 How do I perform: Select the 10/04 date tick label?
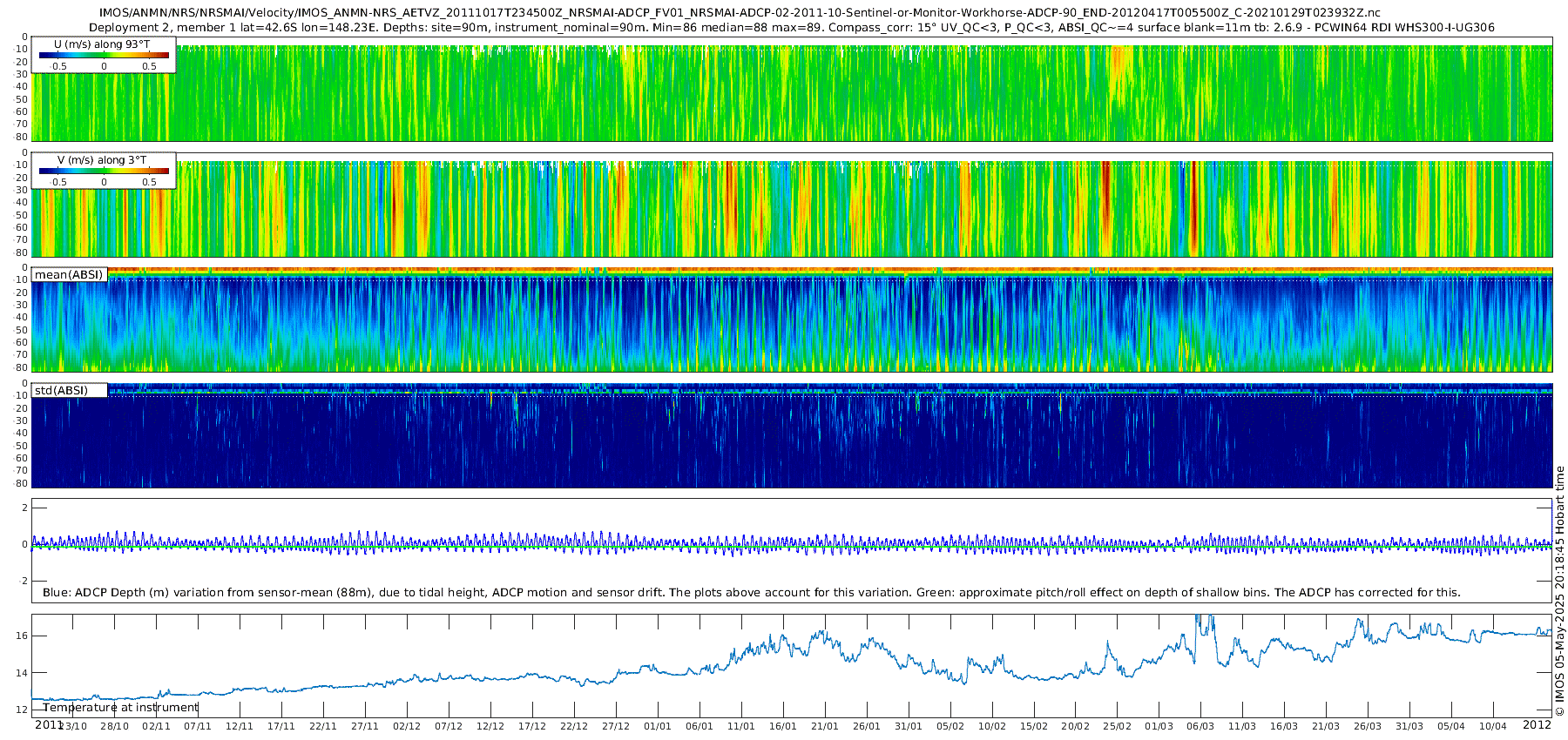pyautogui.click(x=1492, y=726)
